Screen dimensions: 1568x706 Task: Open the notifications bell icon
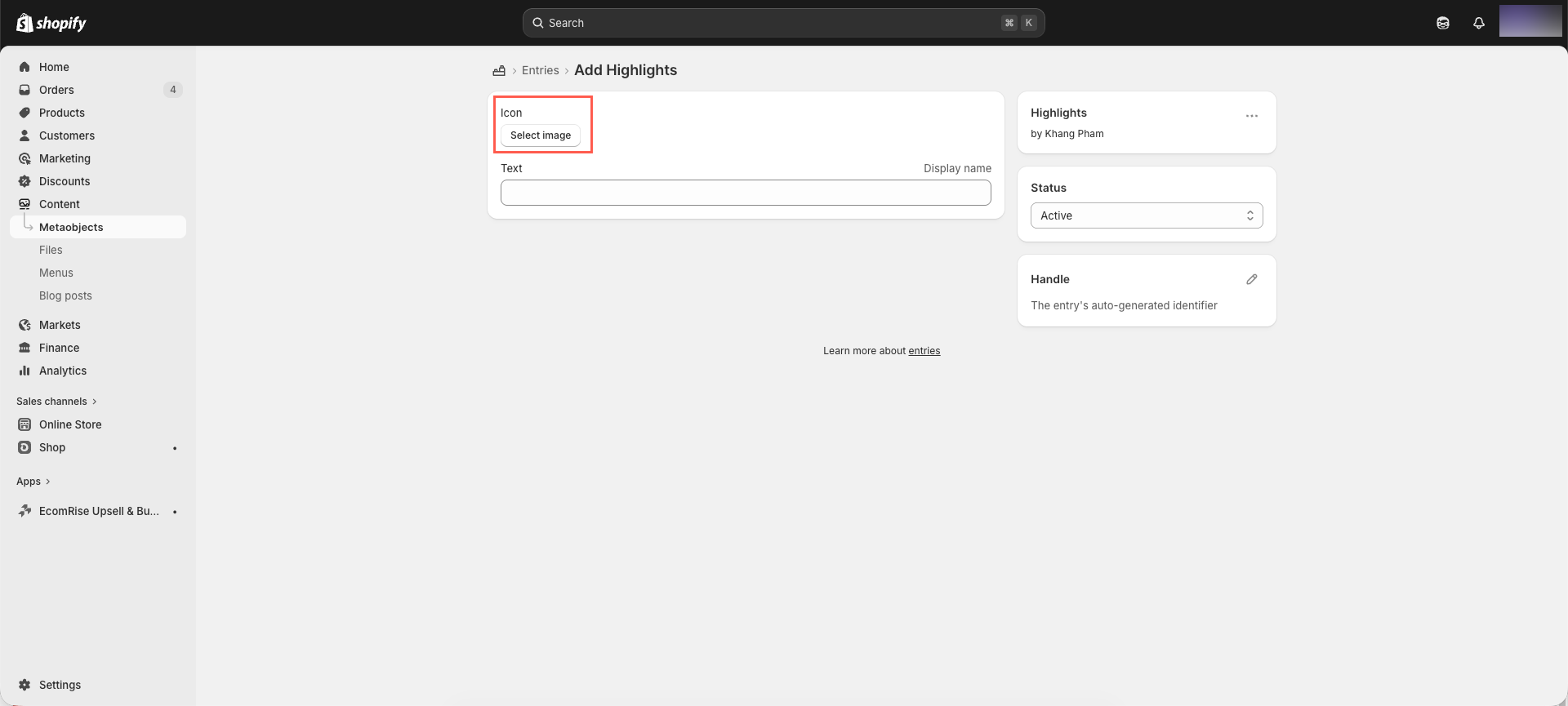pyautogui.click(x=1478, y=23)
